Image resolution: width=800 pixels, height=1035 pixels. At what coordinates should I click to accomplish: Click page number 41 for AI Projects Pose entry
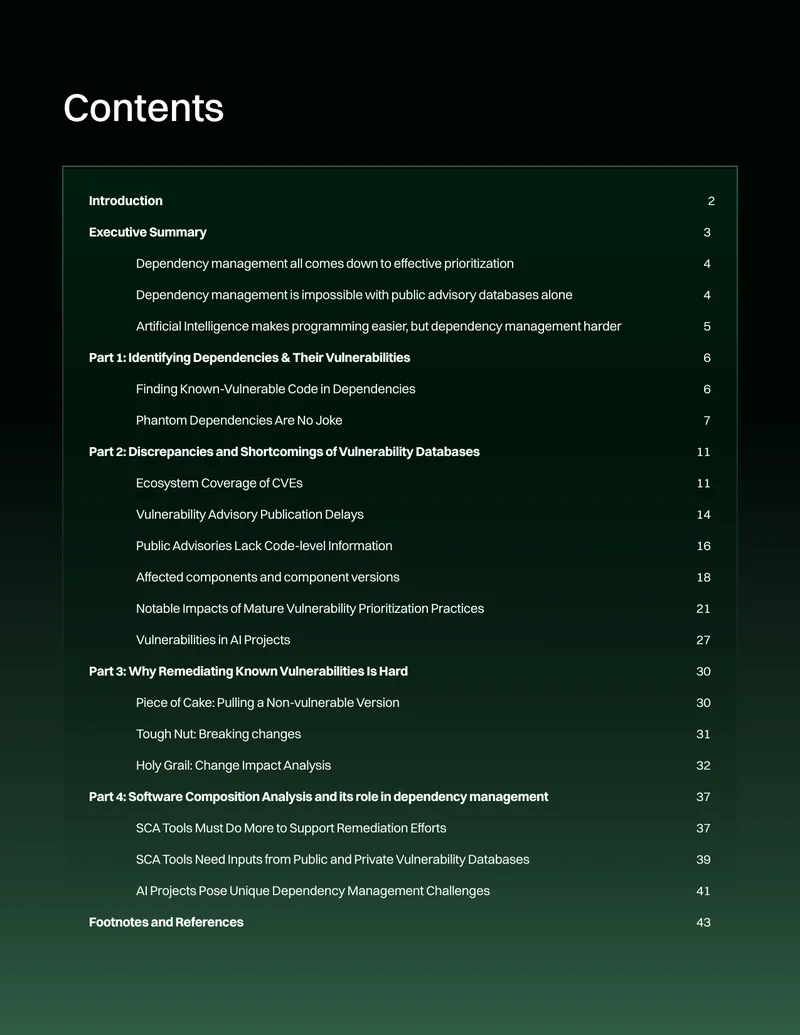pyautogui.click(x=704, y=890)
